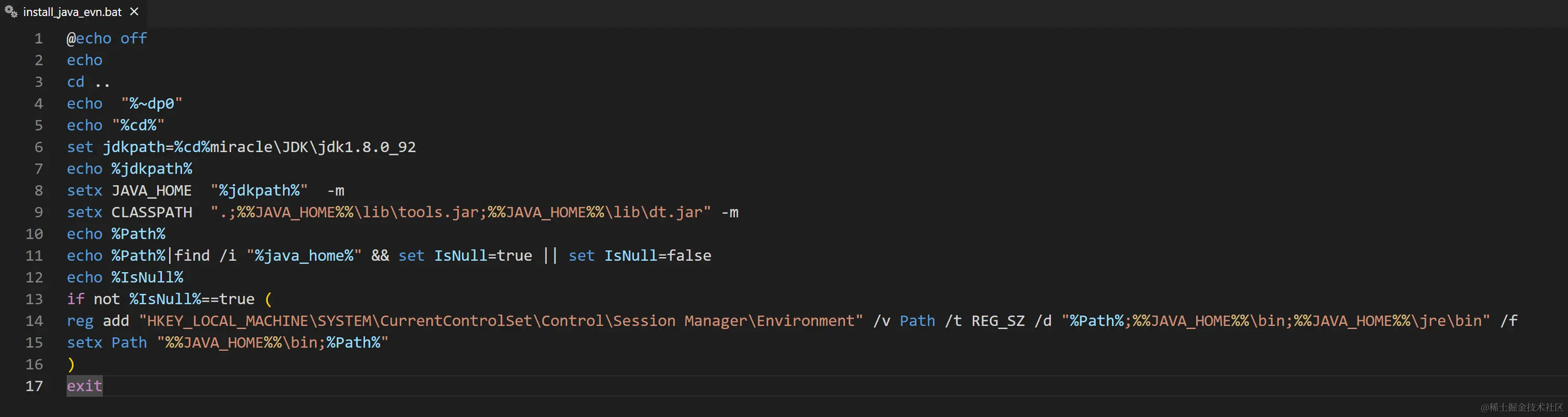Image resolution: width=1568 pixels, height=417 pixels.
Task: Click CLASSPATH variable name on line 9
Action: pyautogui.click(x=151, y=213)
